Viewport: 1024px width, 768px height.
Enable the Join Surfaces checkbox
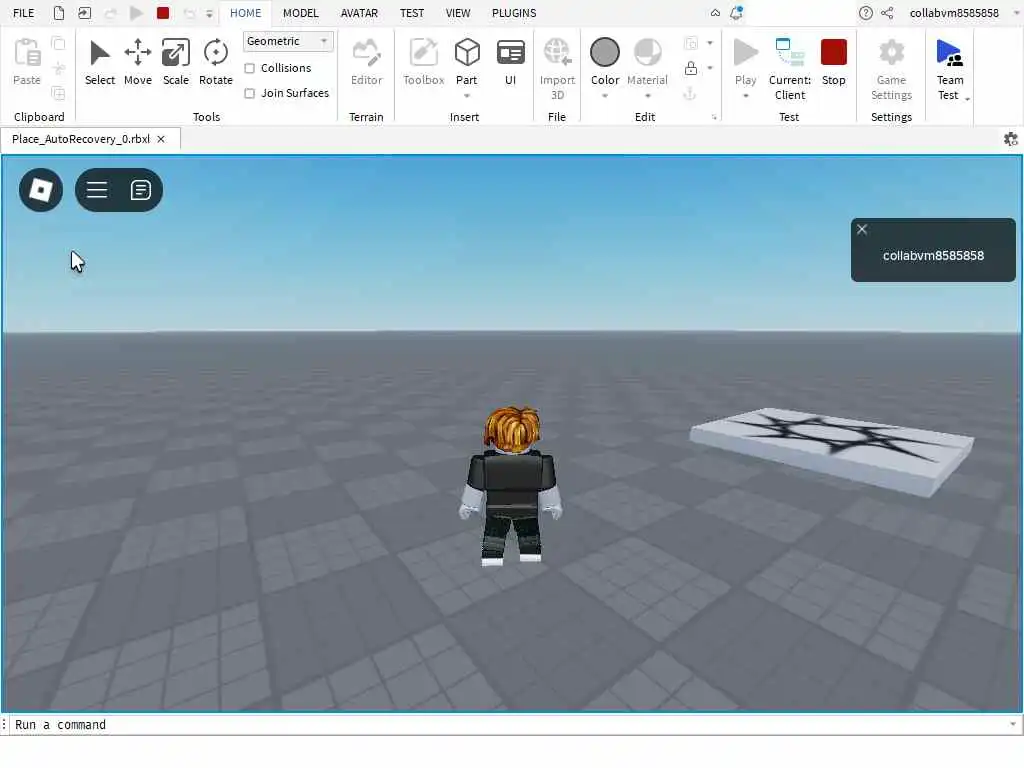(x=249, y=93)
